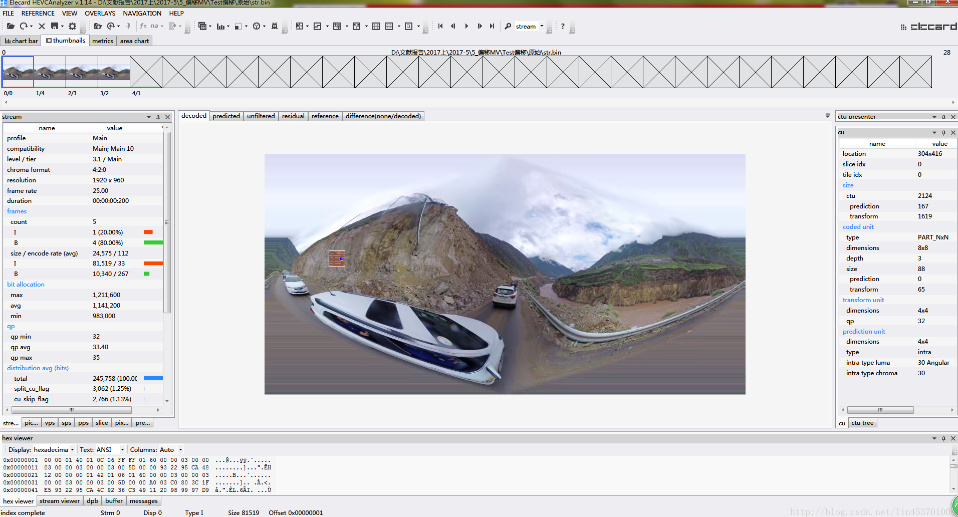The width and height of the screenshot is (958, 517).
Task: Click the question mark help icon
Action: click(563, 26)
